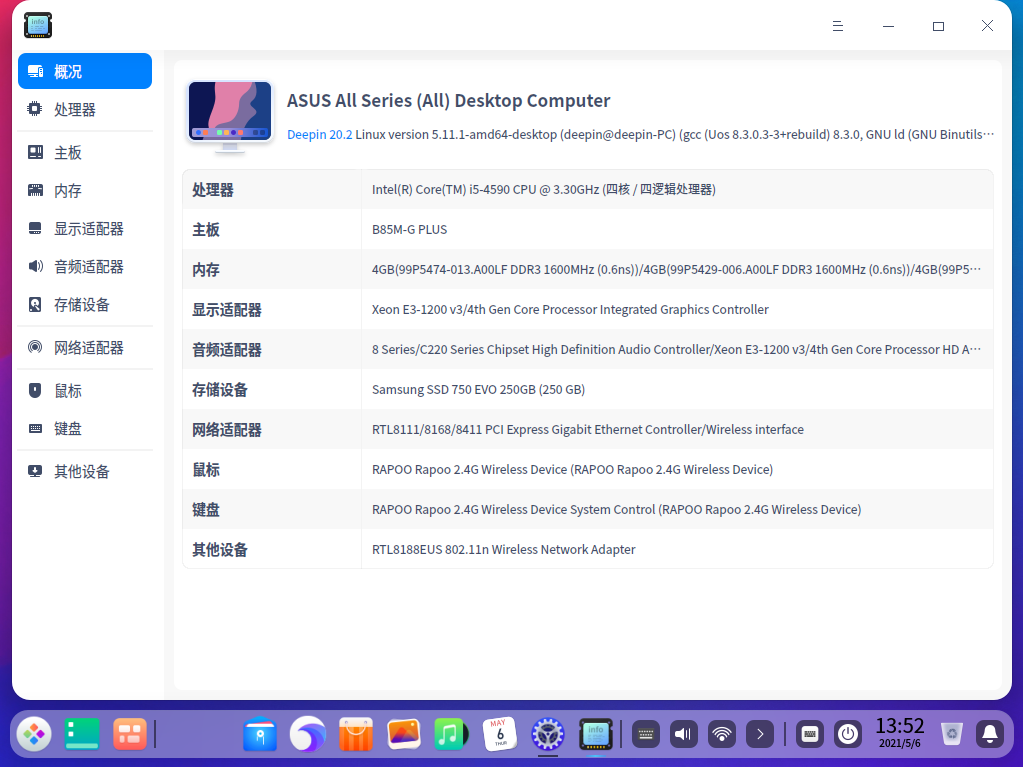Click the 存储设备 storage sidebar icon
This screenshot has width=1023, height=767.
point(35,305)
